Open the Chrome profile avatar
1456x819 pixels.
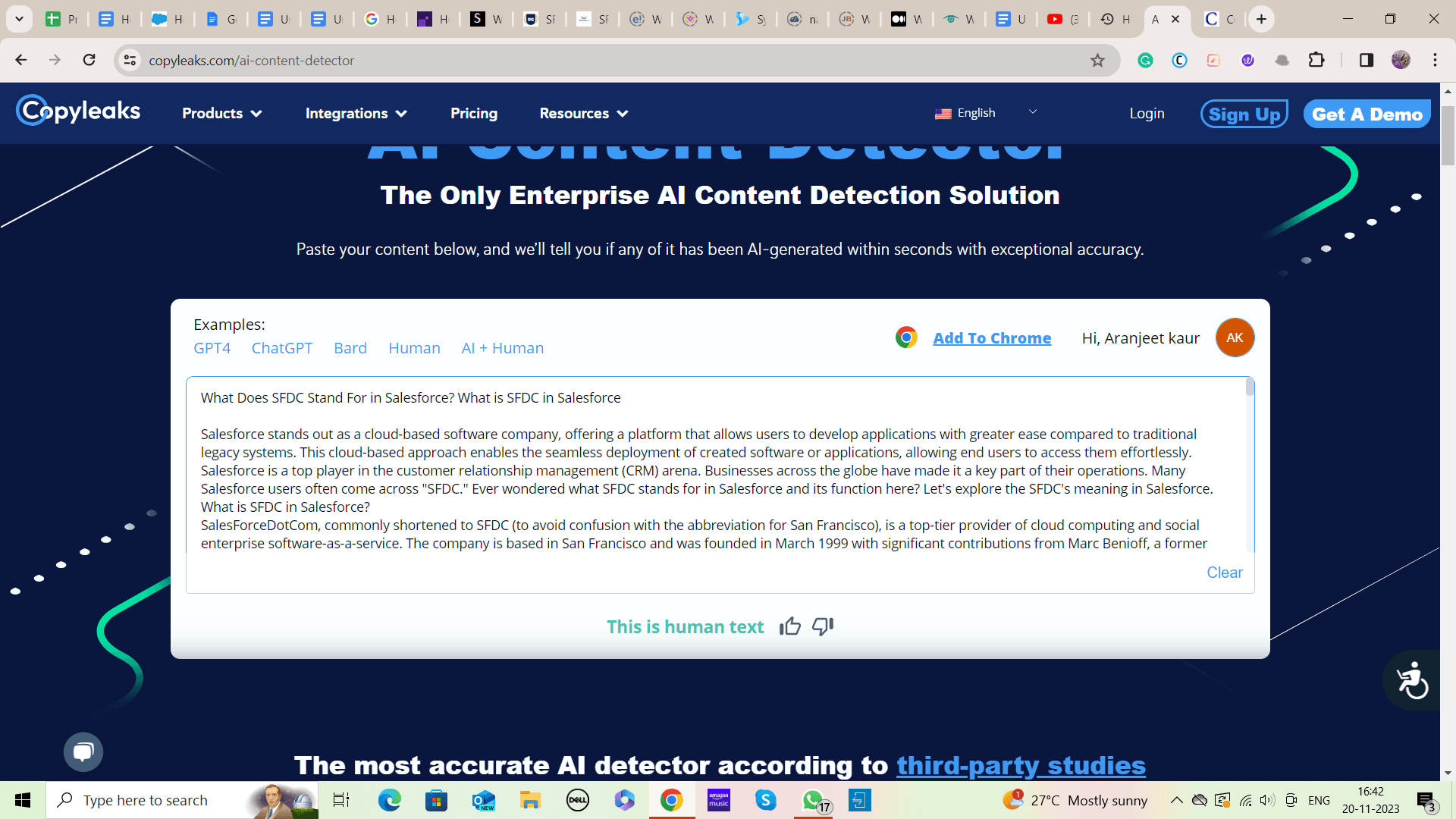coord(1401,60)
